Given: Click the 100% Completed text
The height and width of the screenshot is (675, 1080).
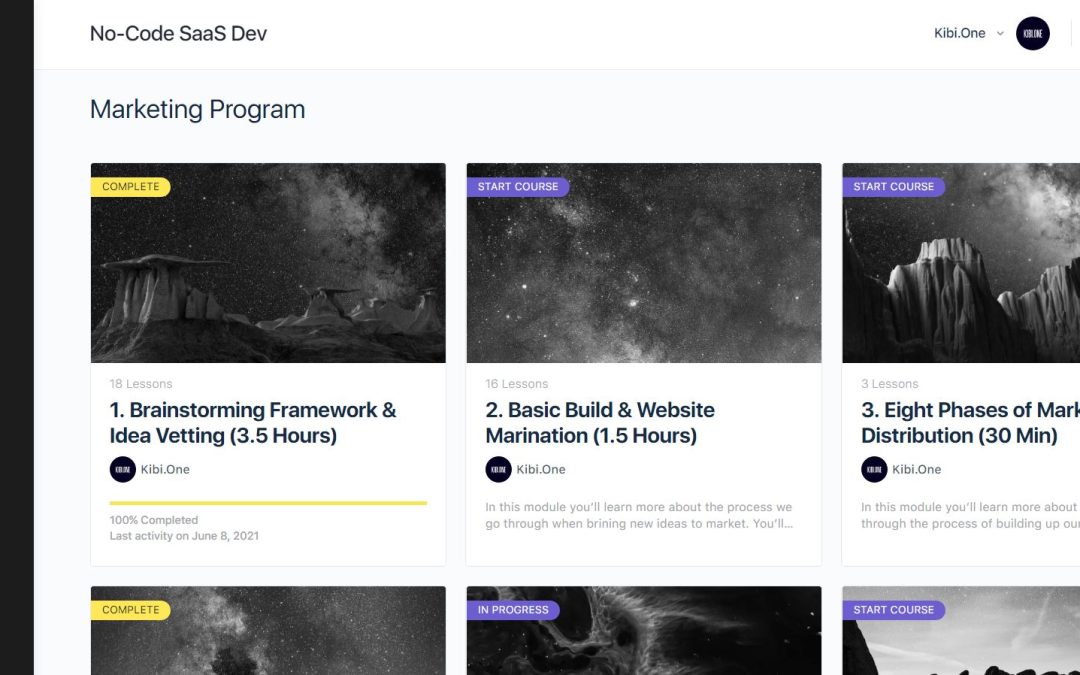Looking at the screenshot, I should tap(154, 520).
